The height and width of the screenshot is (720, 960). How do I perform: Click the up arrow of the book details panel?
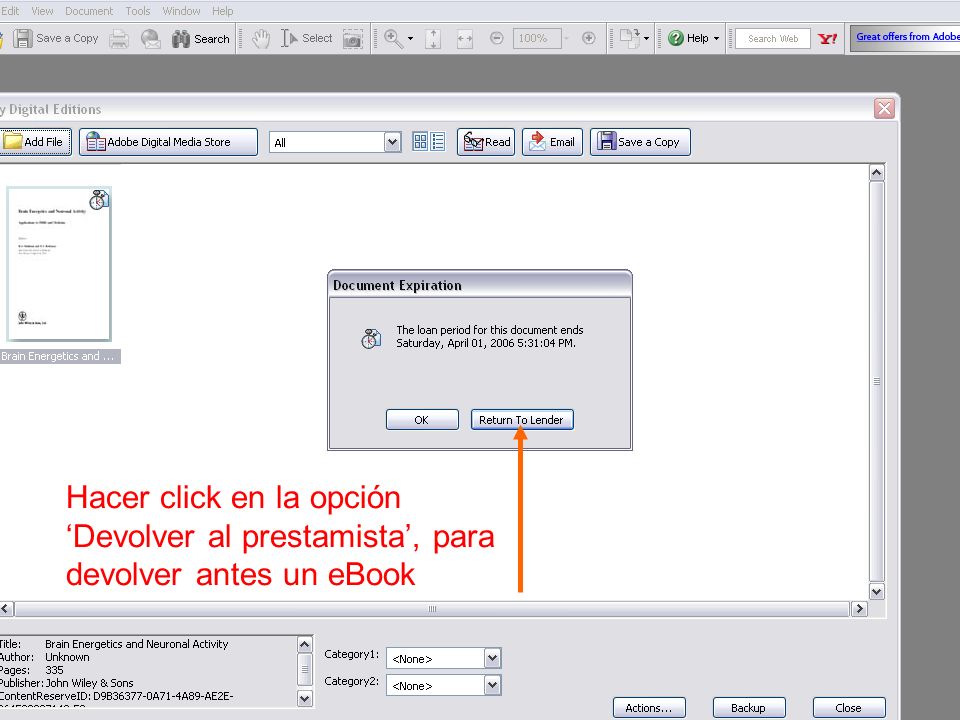(305, 645)
